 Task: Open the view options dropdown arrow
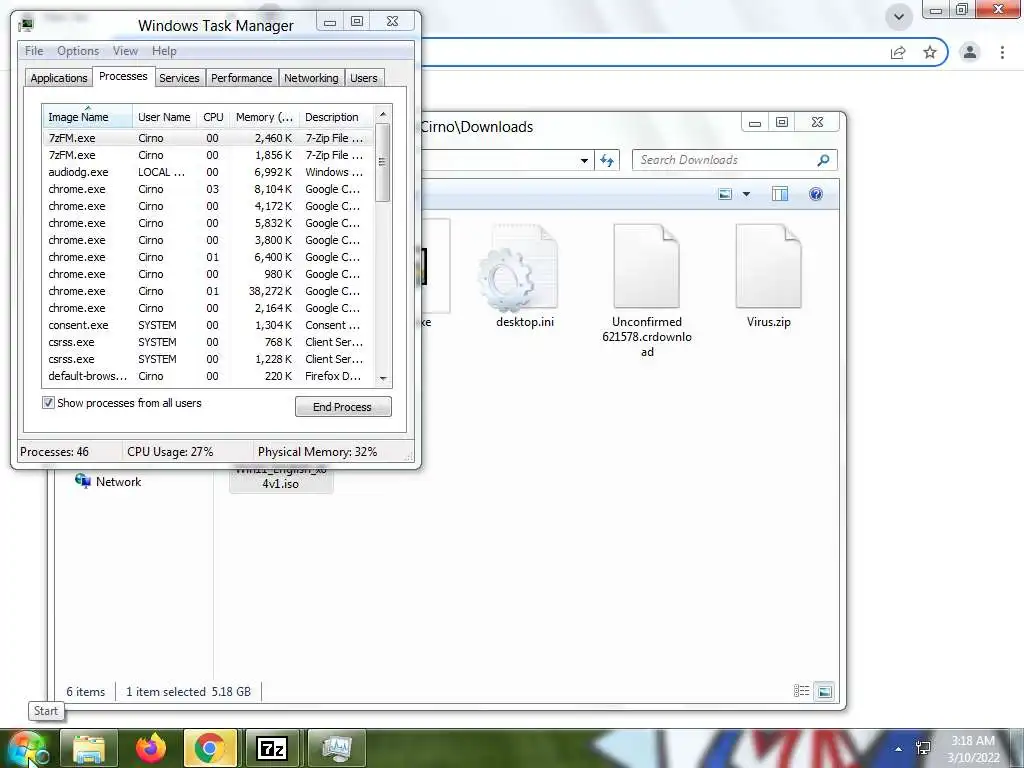click(x=746, y=194)
